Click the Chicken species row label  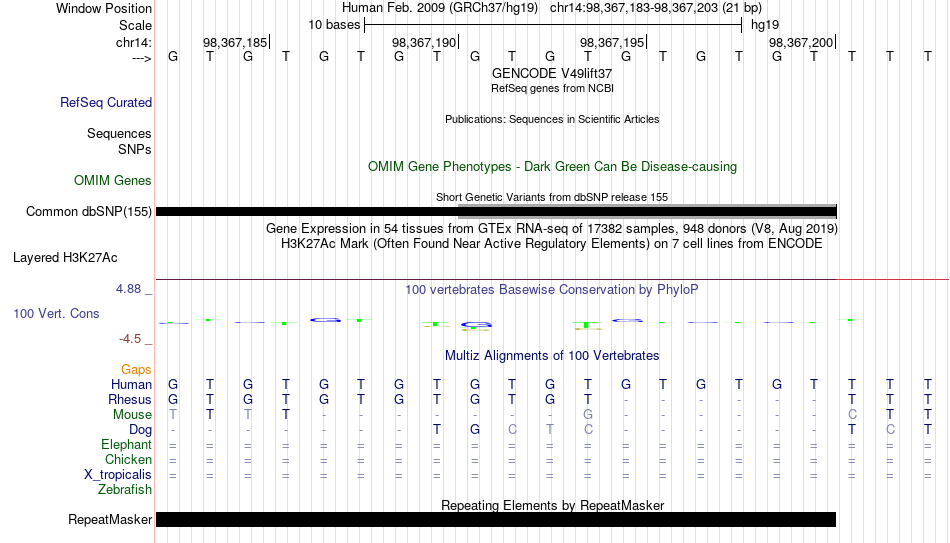128,459
